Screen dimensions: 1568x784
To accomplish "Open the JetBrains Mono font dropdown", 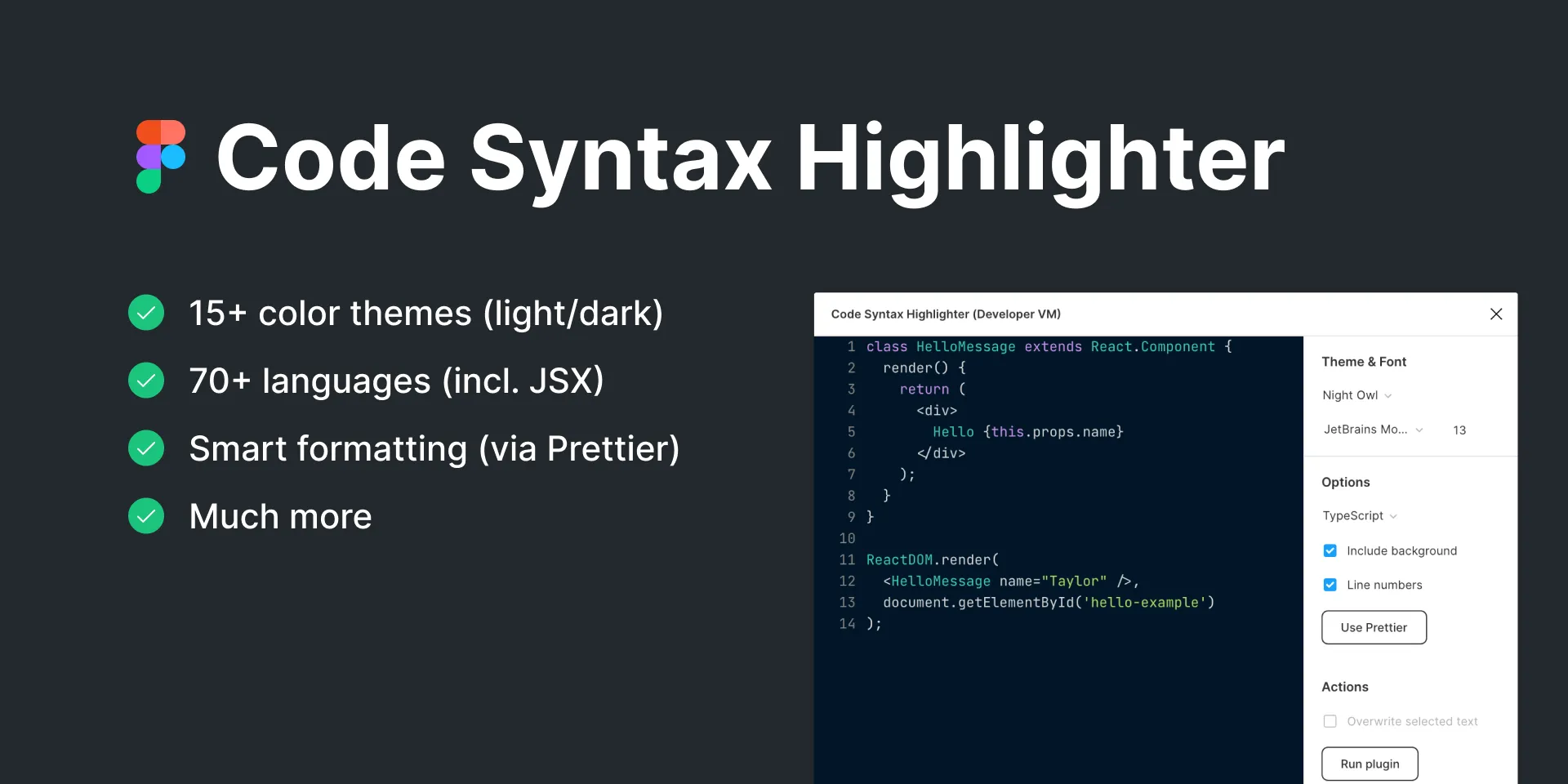I will tap(1373, 430).
